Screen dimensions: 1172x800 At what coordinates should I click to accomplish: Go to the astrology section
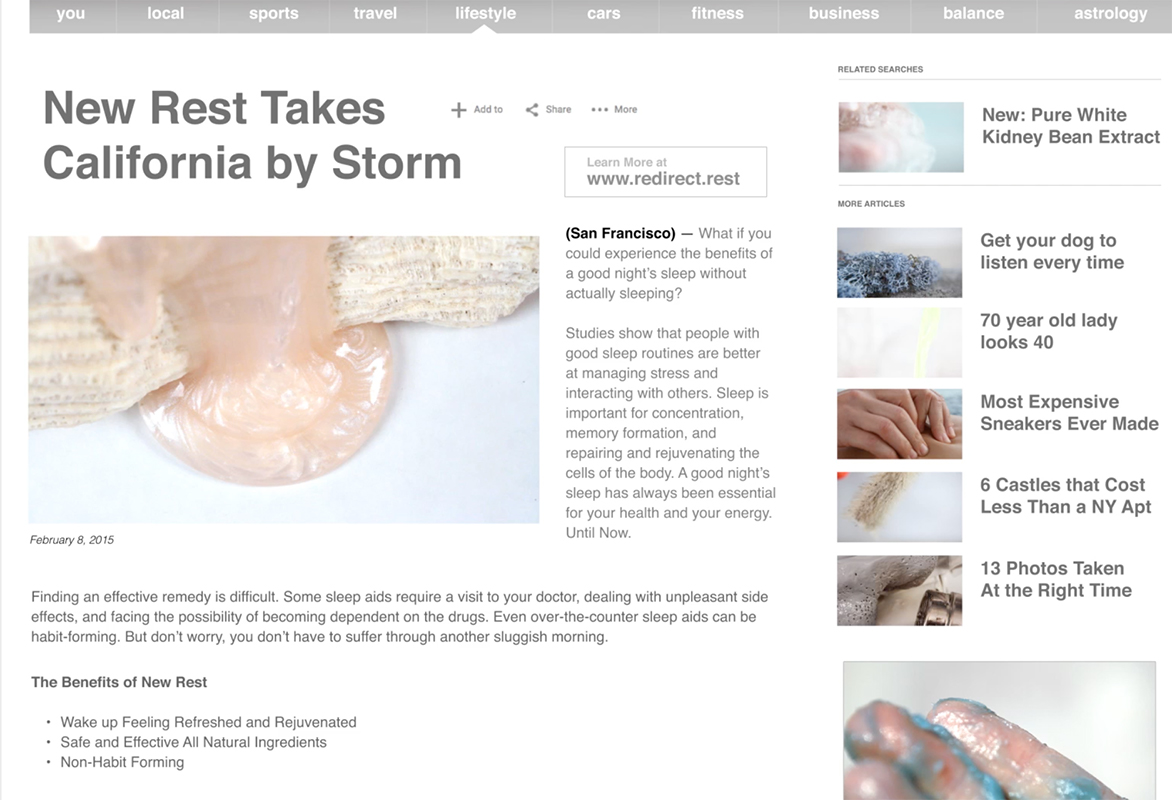click(1110, 13)
